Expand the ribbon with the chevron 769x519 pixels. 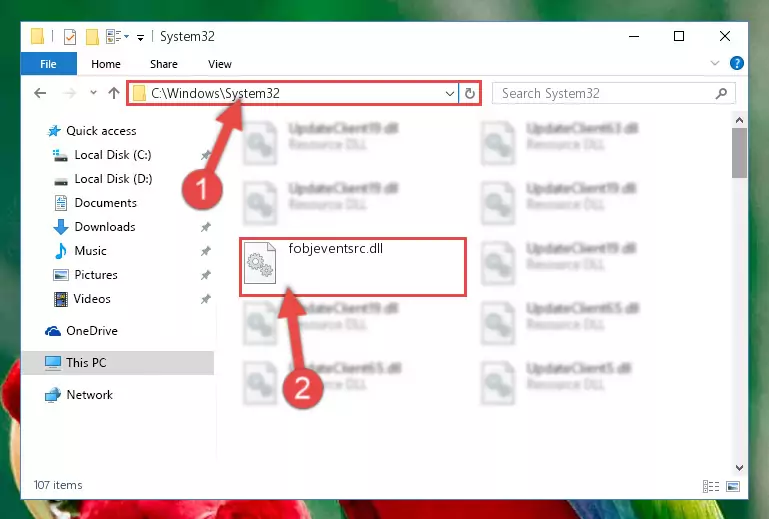(715, 63)
